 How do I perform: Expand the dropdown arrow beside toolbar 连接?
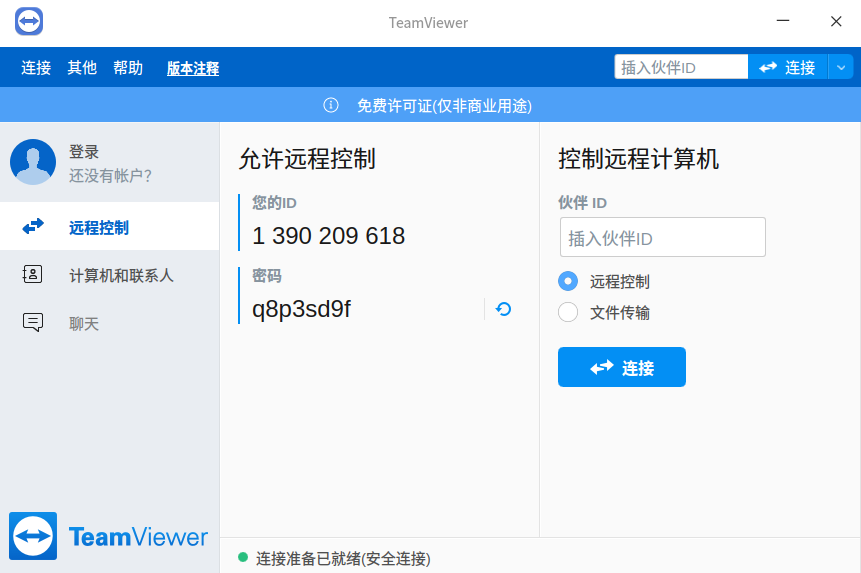pos(841,67)
